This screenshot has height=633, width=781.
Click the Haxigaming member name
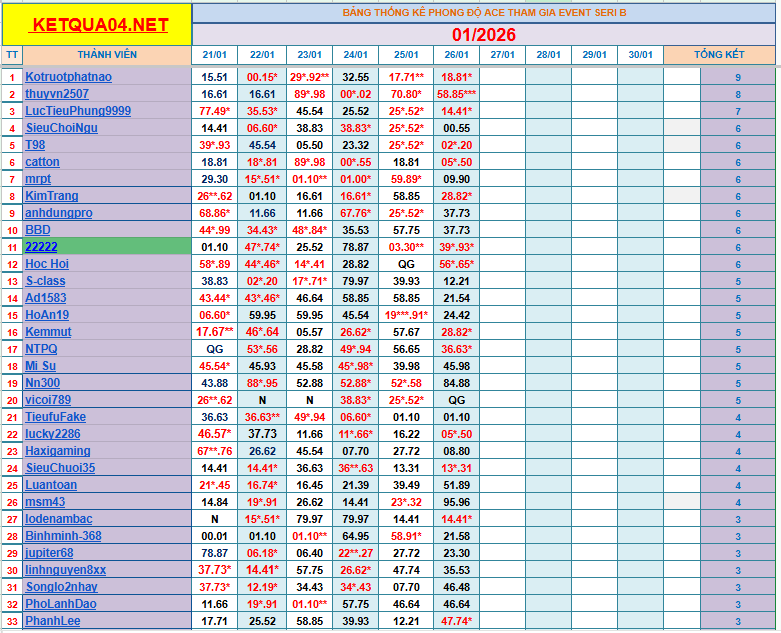click(x=58, y=451)
